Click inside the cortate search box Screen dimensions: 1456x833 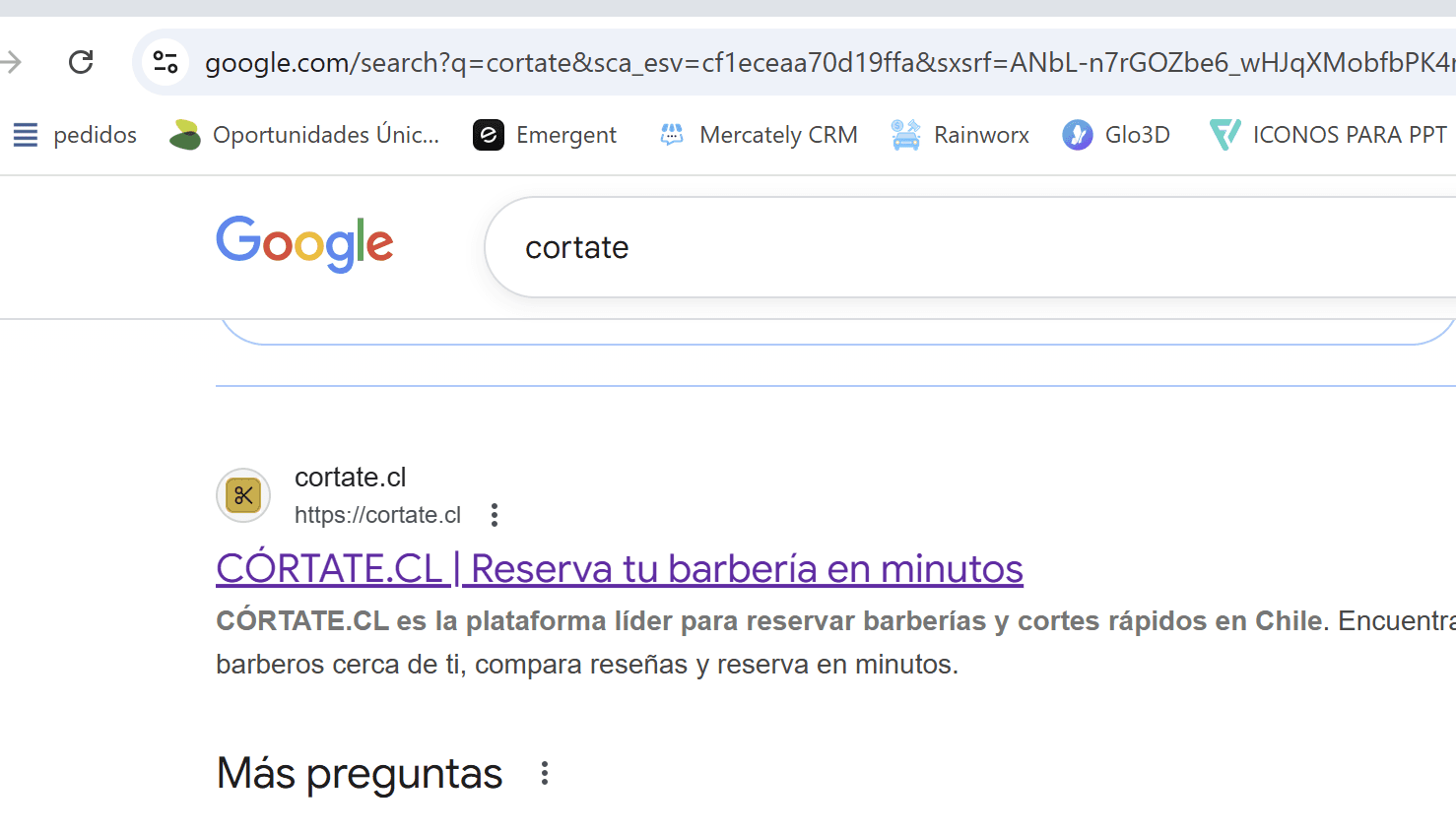(690, 247)
